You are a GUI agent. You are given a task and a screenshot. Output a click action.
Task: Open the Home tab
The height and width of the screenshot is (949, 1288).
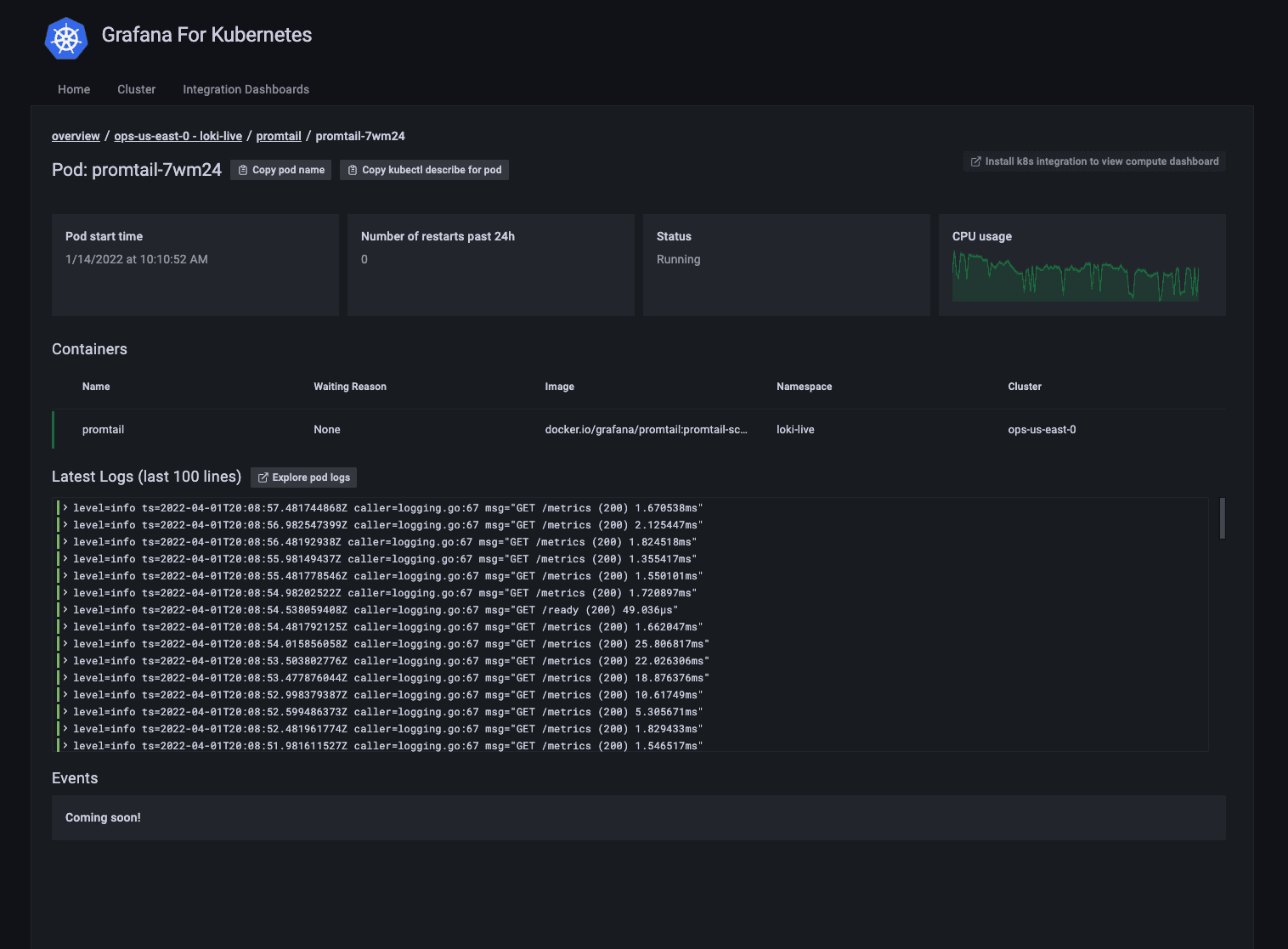pyautogui.click(x=74, y=89)
